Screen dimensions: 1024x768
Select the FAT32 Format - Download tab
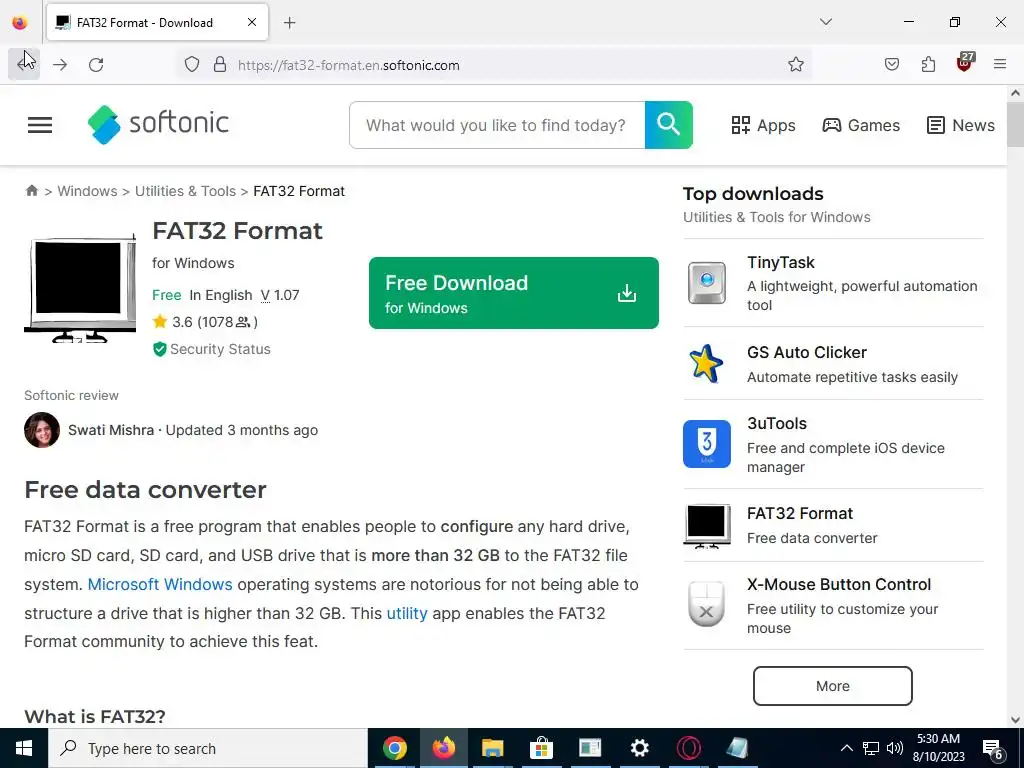pyautogui.click(x=157, y=23)
